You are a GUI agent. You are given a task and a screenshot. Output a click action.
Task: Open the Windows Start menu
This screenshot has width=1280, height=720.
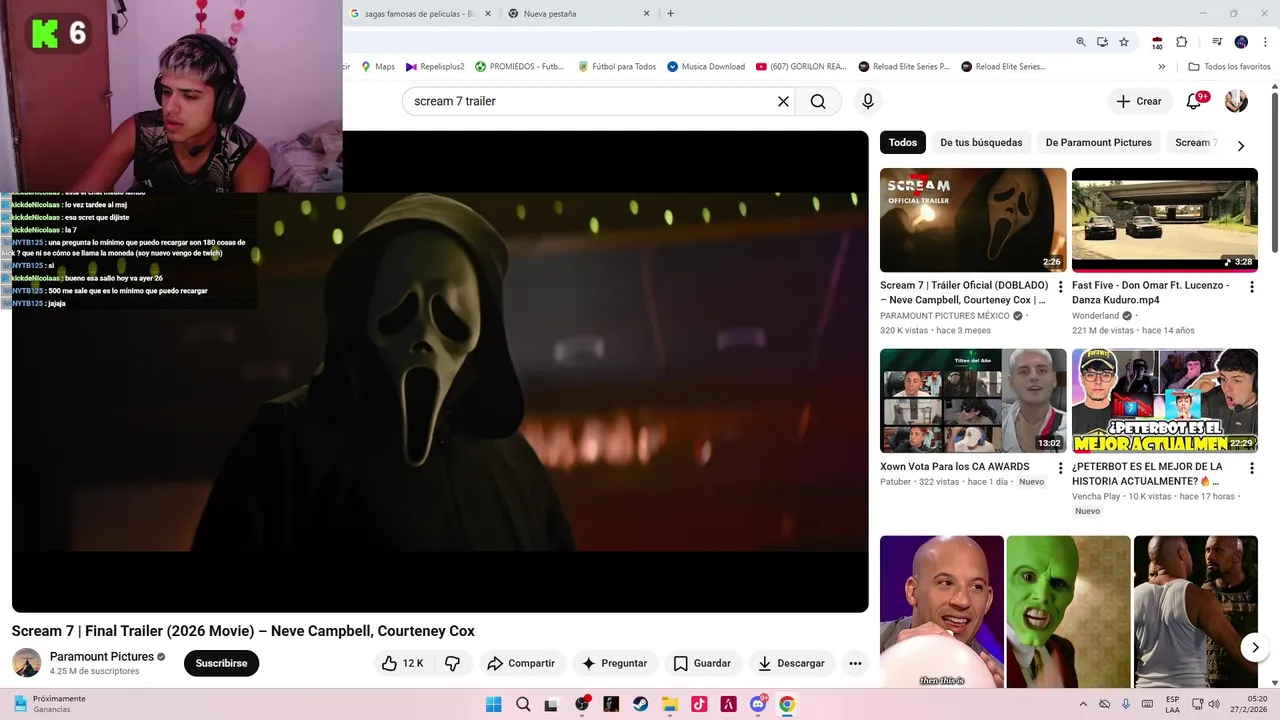tap(493, 704)
